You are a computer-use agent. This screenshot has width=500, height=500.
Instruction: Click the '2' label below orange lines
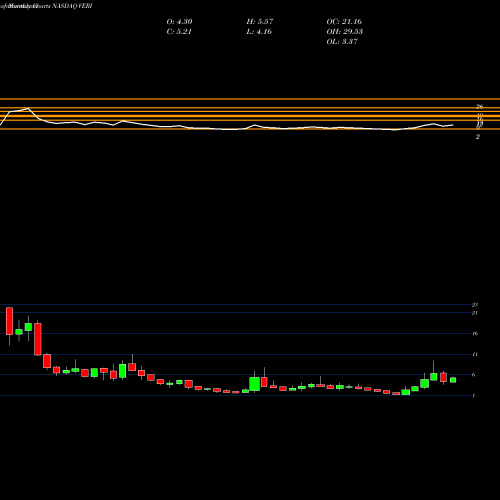[478, 137]
